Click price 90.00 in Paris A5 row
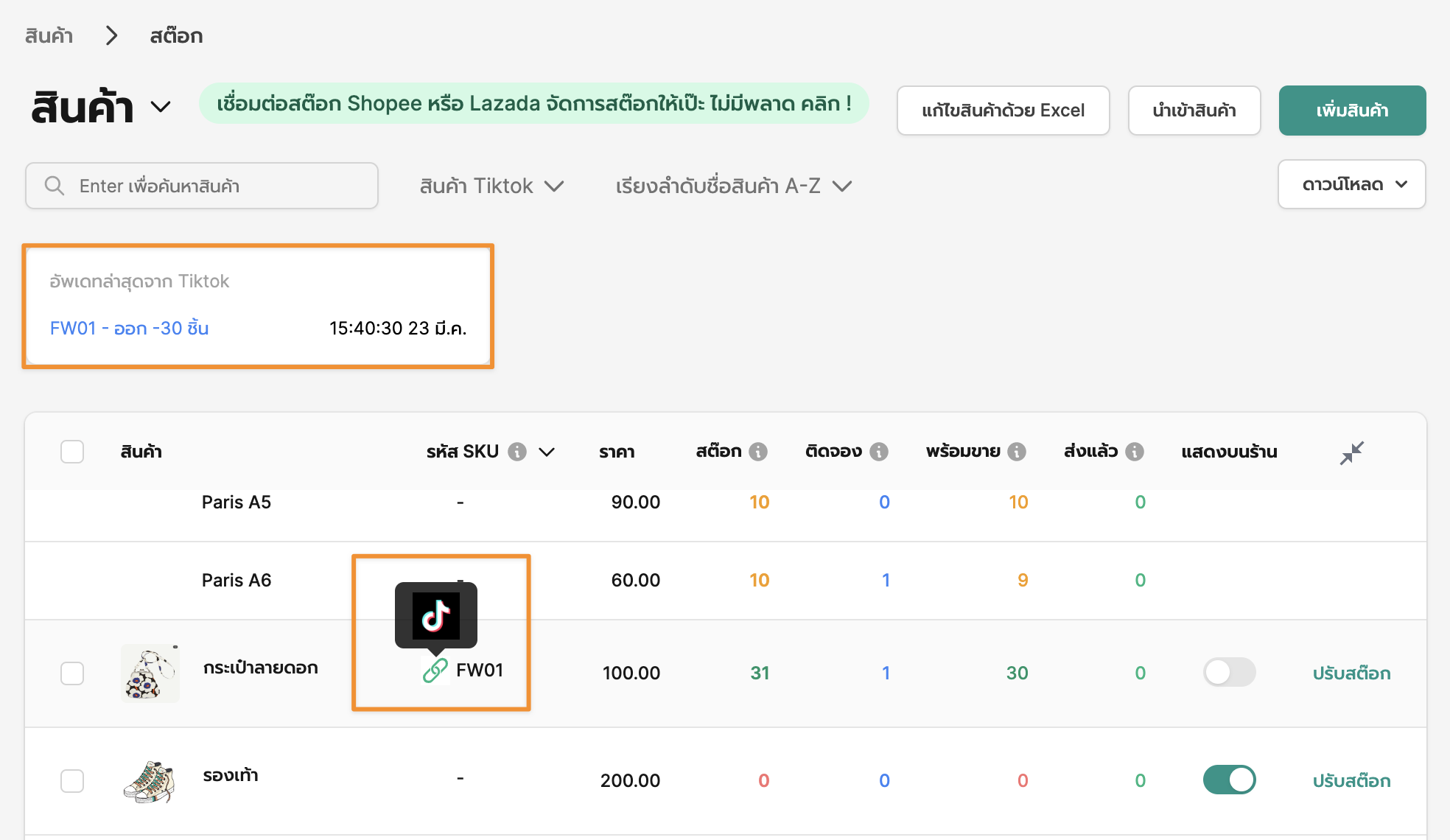Viewport: 1450px width, 840px height. [x=636, y=502]
